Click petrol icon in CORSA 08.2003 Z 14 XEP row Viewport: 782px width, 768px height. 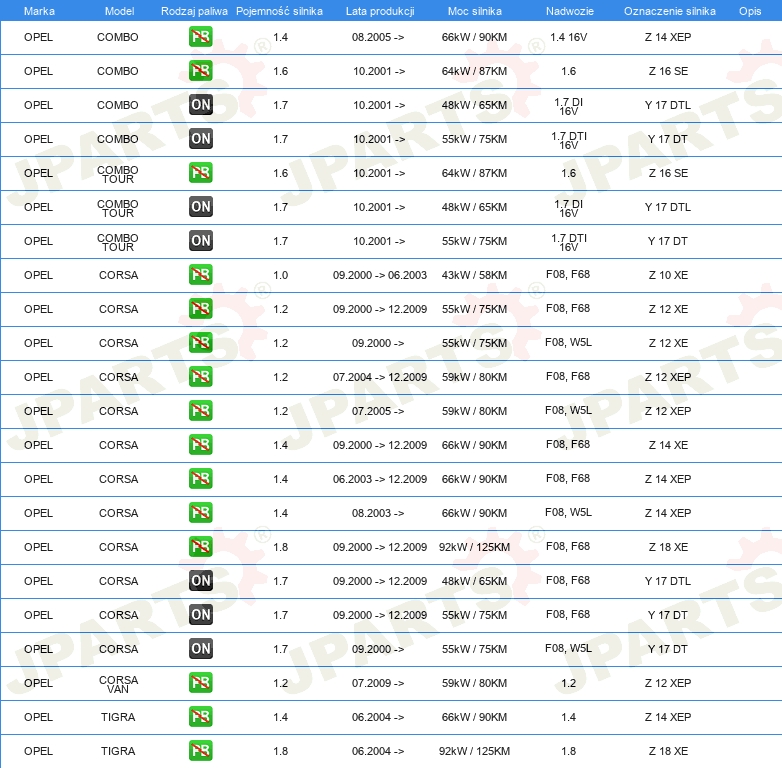point(200,513)
